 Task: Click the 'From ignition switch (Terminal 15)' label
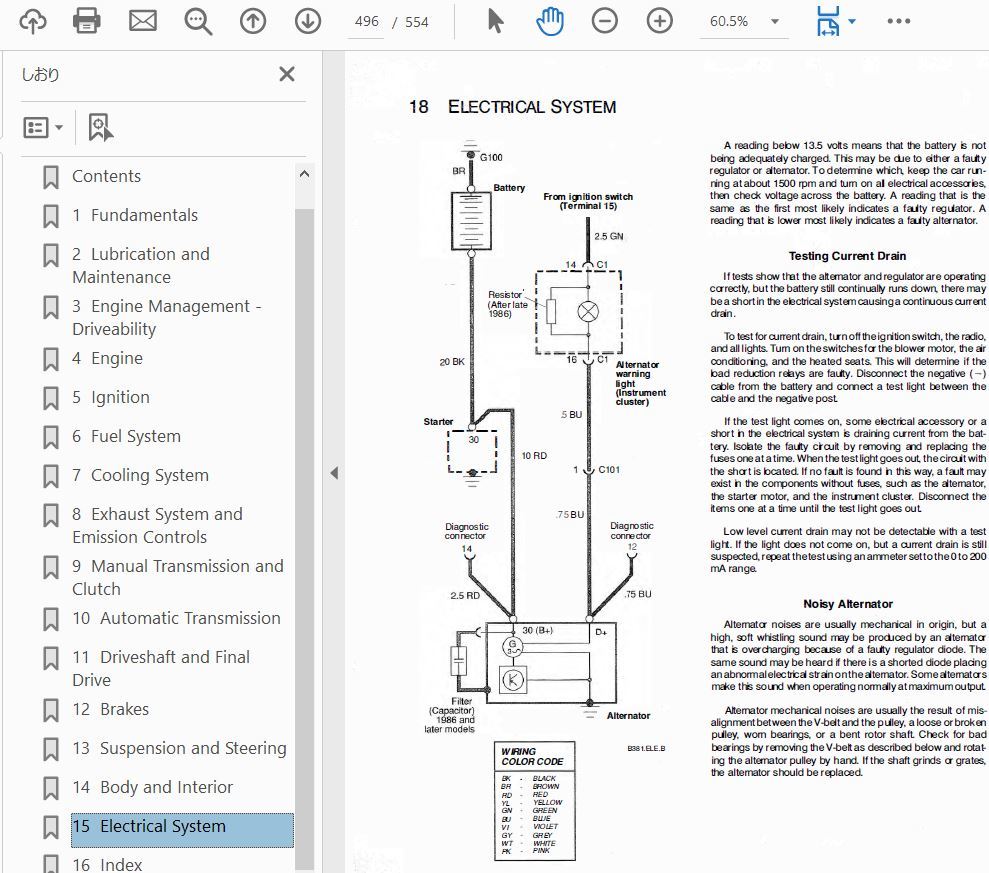click(x=588, y=201)
